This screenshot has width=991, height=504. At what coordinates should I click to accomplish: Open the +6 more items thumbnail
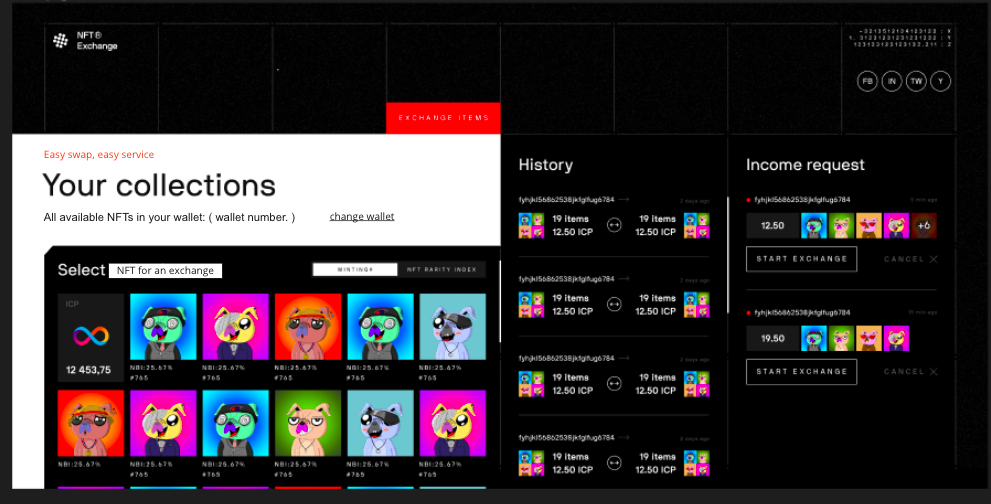point(924,226)
